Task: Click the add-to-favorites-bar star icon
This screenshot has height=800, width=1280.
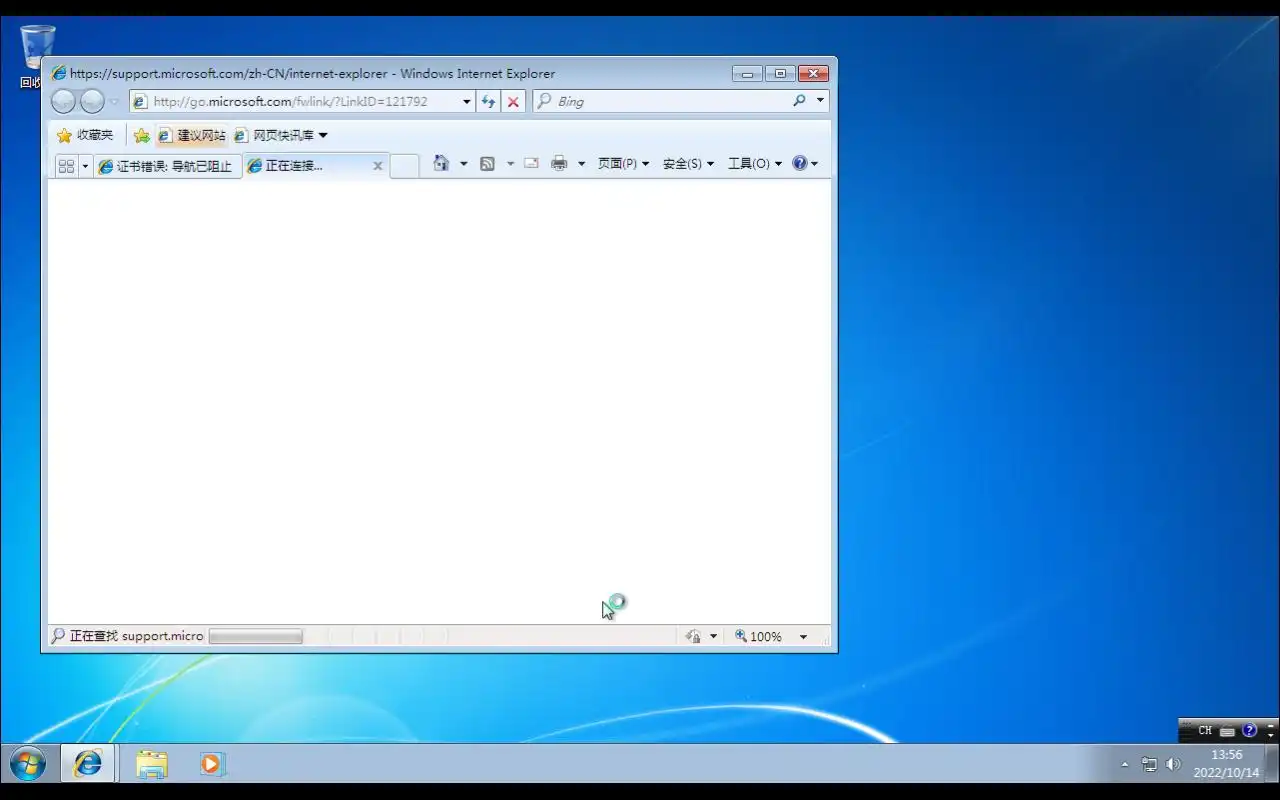Action: click(x=141, y=135)
